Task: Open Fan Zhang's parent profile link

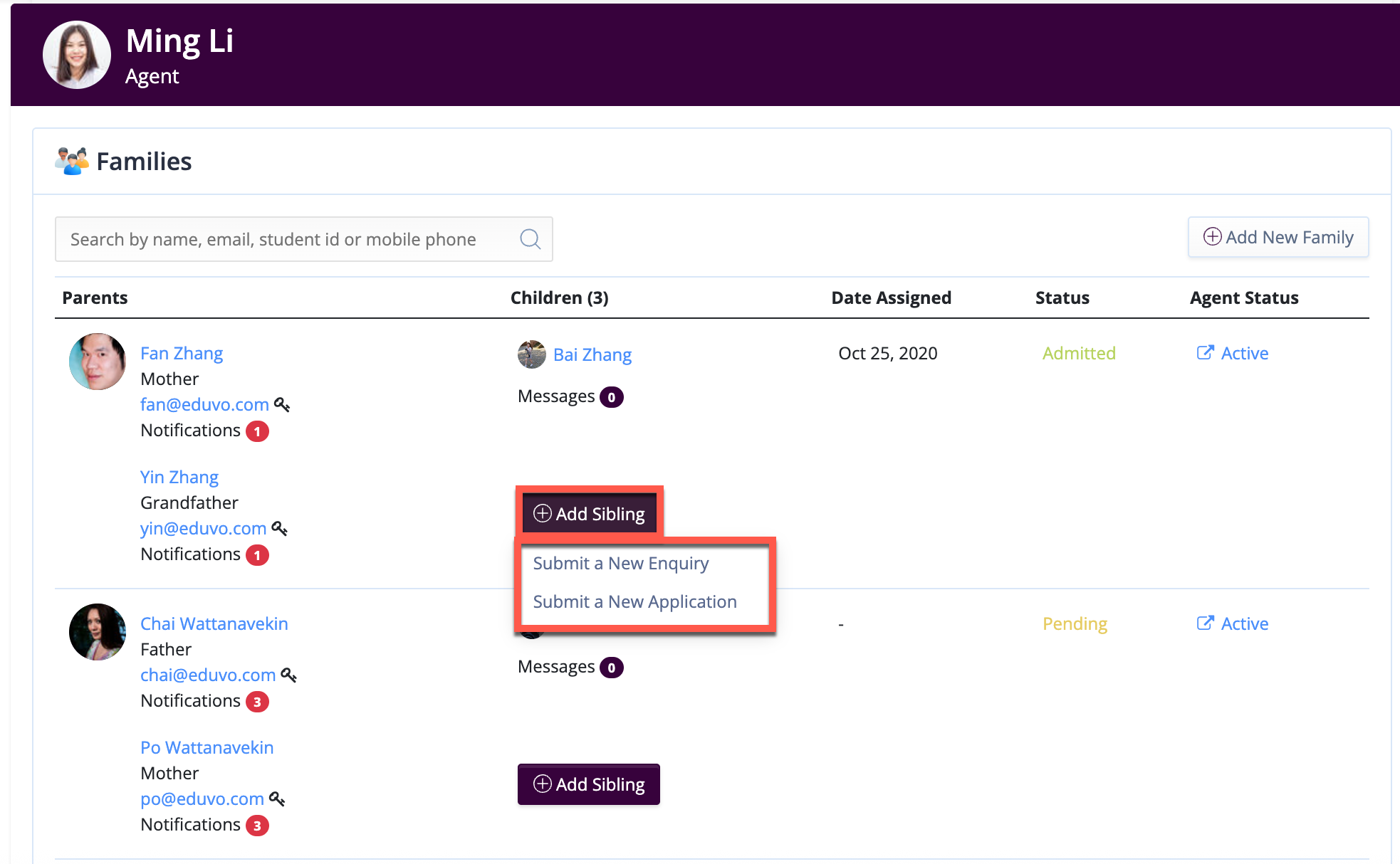Action: [x=182, y=354]
